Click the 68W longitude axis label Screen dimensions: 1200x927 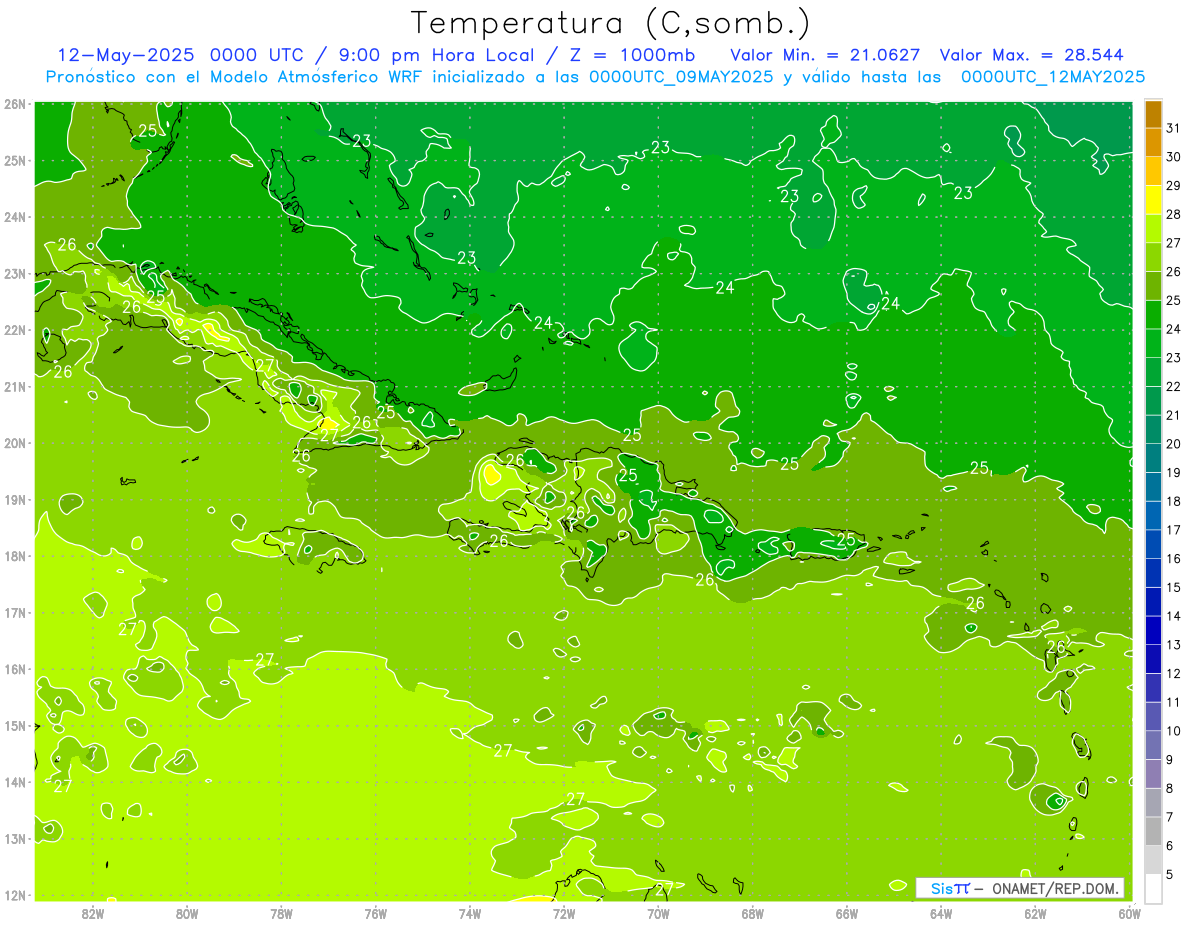pyautogui.click(x=752, y=912)
